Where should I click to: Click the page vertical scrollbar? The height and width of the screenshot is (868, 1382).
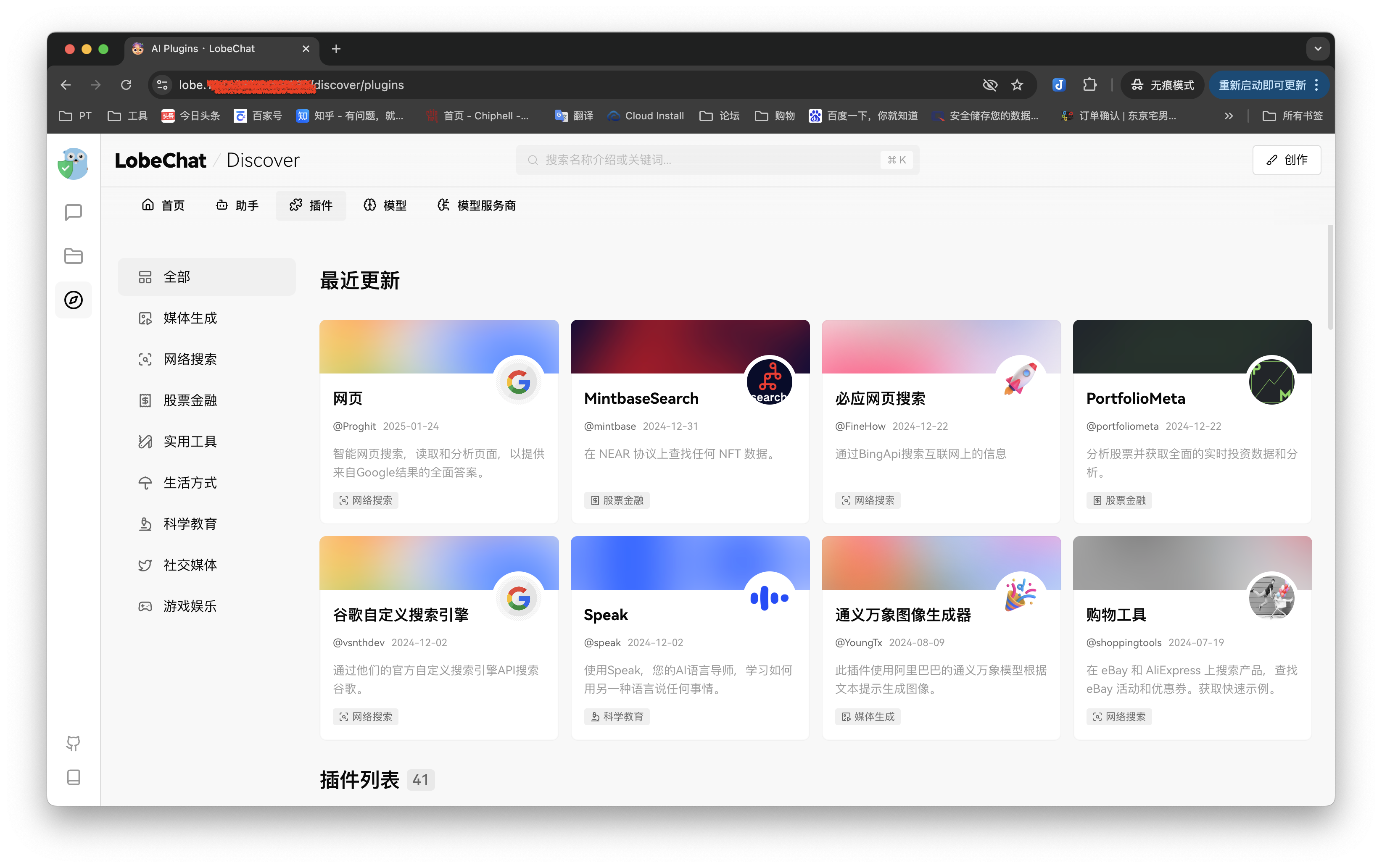tap(1330, 278)
